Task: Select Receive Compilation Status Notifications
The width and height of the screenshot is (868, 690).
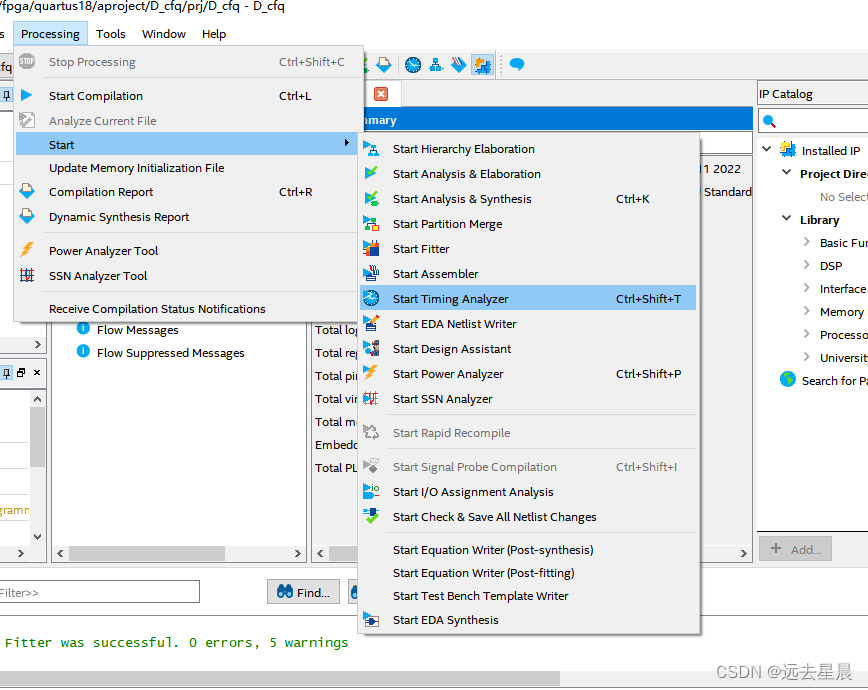Action: 188,308
